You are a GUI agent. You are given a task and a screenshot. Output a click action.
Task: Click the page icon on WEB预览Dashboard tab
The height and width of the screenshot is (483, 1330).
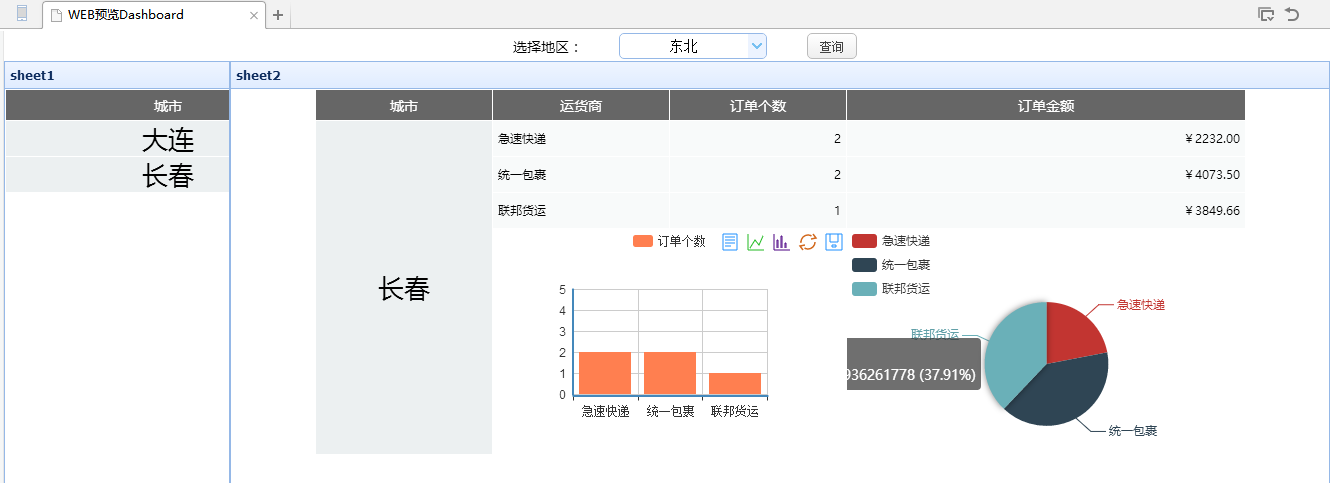[57, 15]
